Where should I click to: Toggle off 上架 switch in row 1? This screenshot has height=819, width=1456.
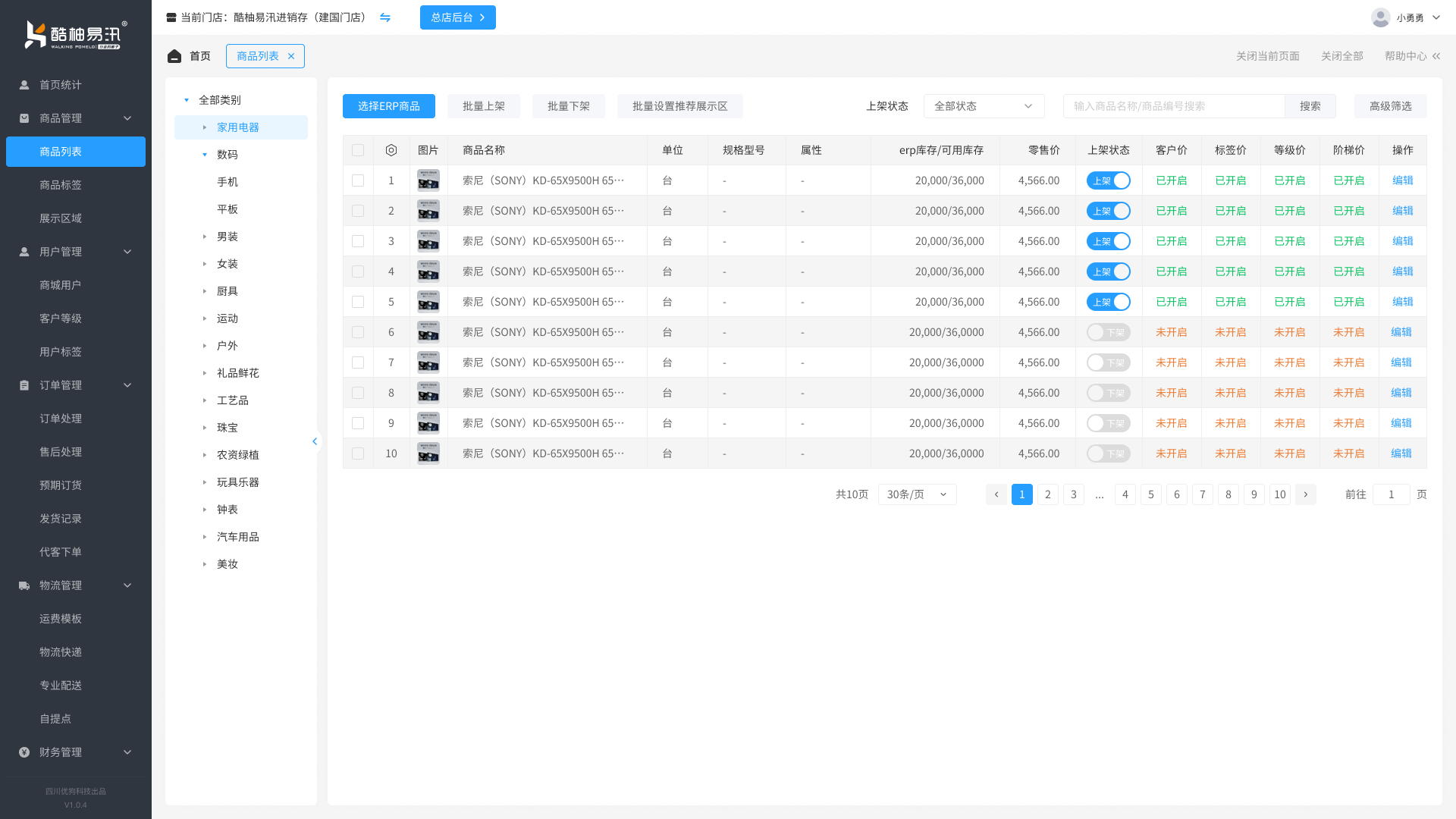[1108, 180]
